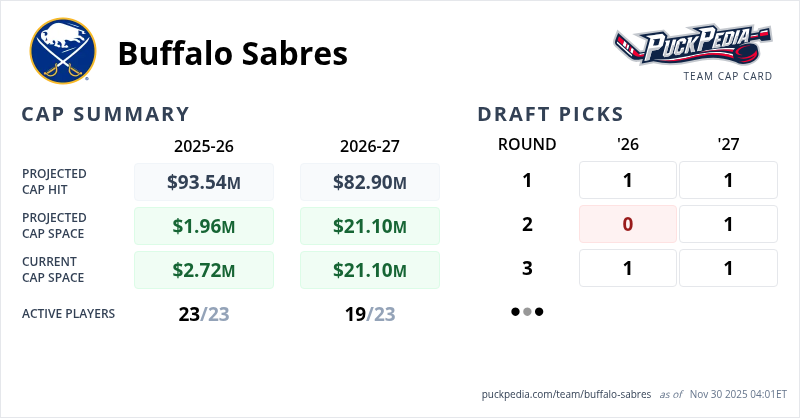Click the $1.96M projected cap space
The width and height of the screenshot is (800, 418).
coord(204,226)
